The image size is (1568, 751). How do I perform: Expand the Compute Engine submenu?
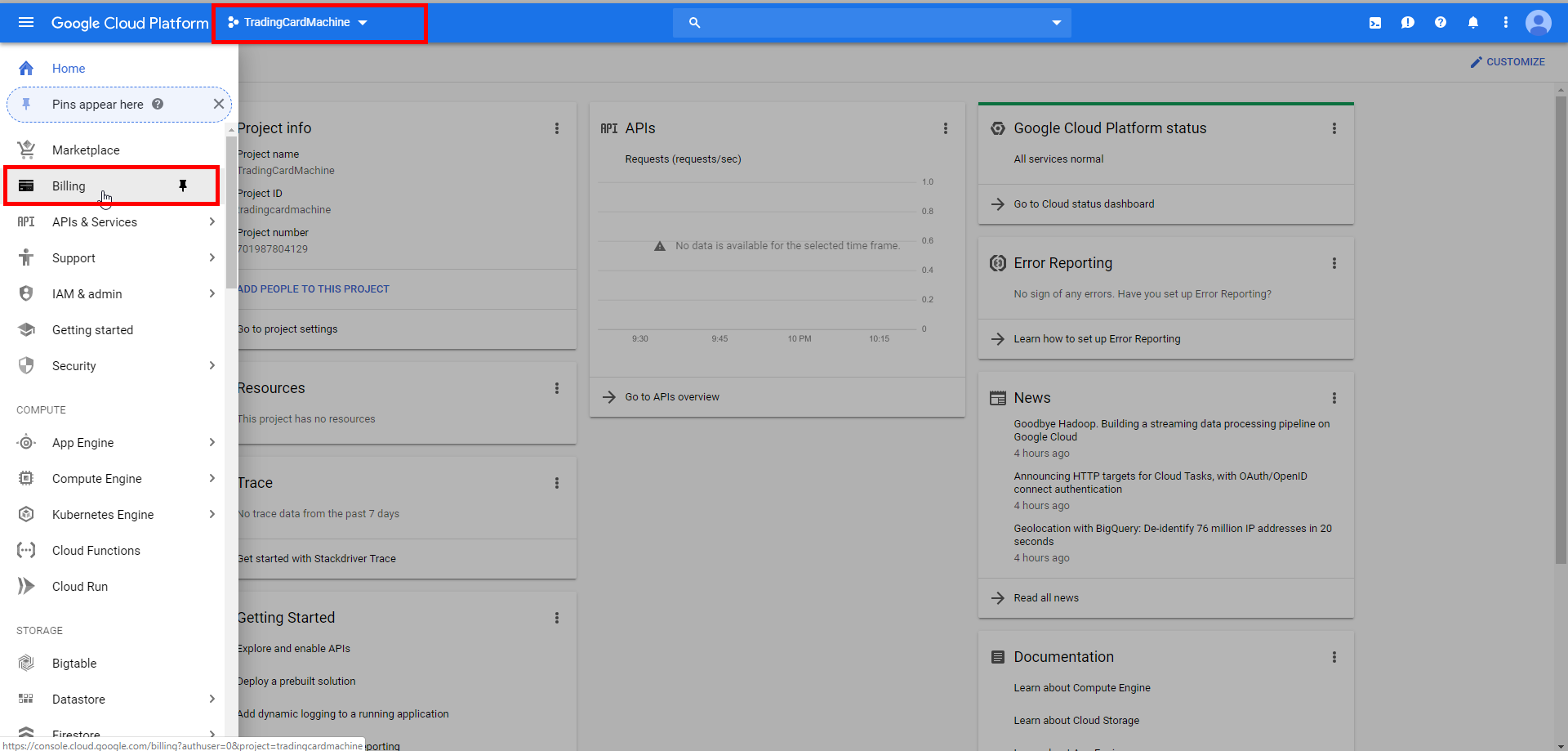(212, 479)
